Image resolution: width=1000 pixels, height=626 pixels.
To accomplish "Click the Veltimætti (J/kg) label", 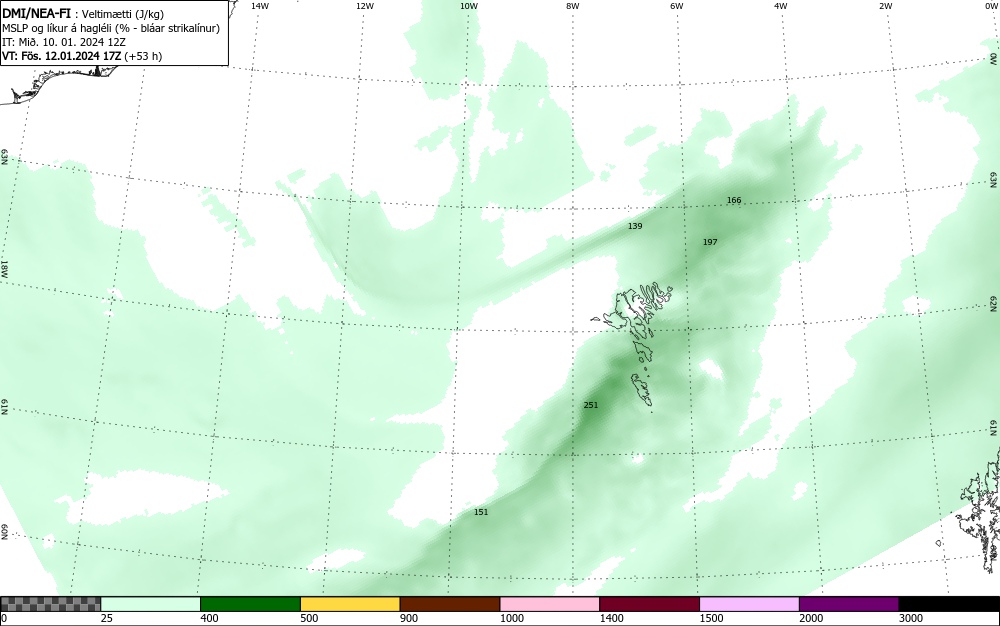I will coord(123,14).
